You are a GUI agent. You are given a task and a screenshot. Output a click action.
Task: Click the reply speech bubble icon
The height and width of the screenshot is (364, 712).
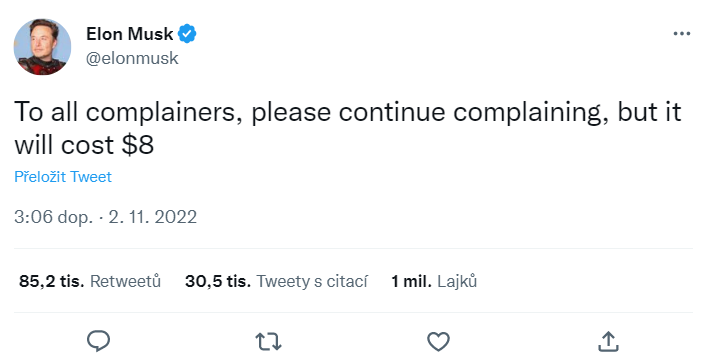(98, 341)
